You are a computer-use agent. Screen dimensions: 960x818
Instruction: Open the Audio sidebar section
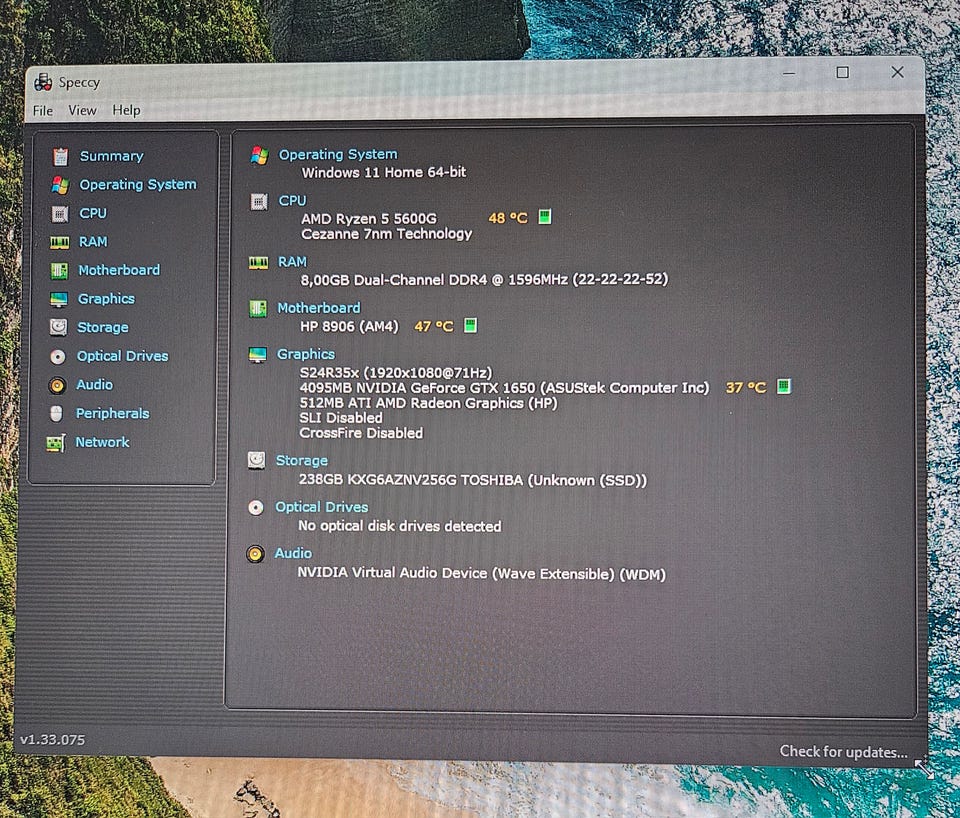[x=94, y=385]
